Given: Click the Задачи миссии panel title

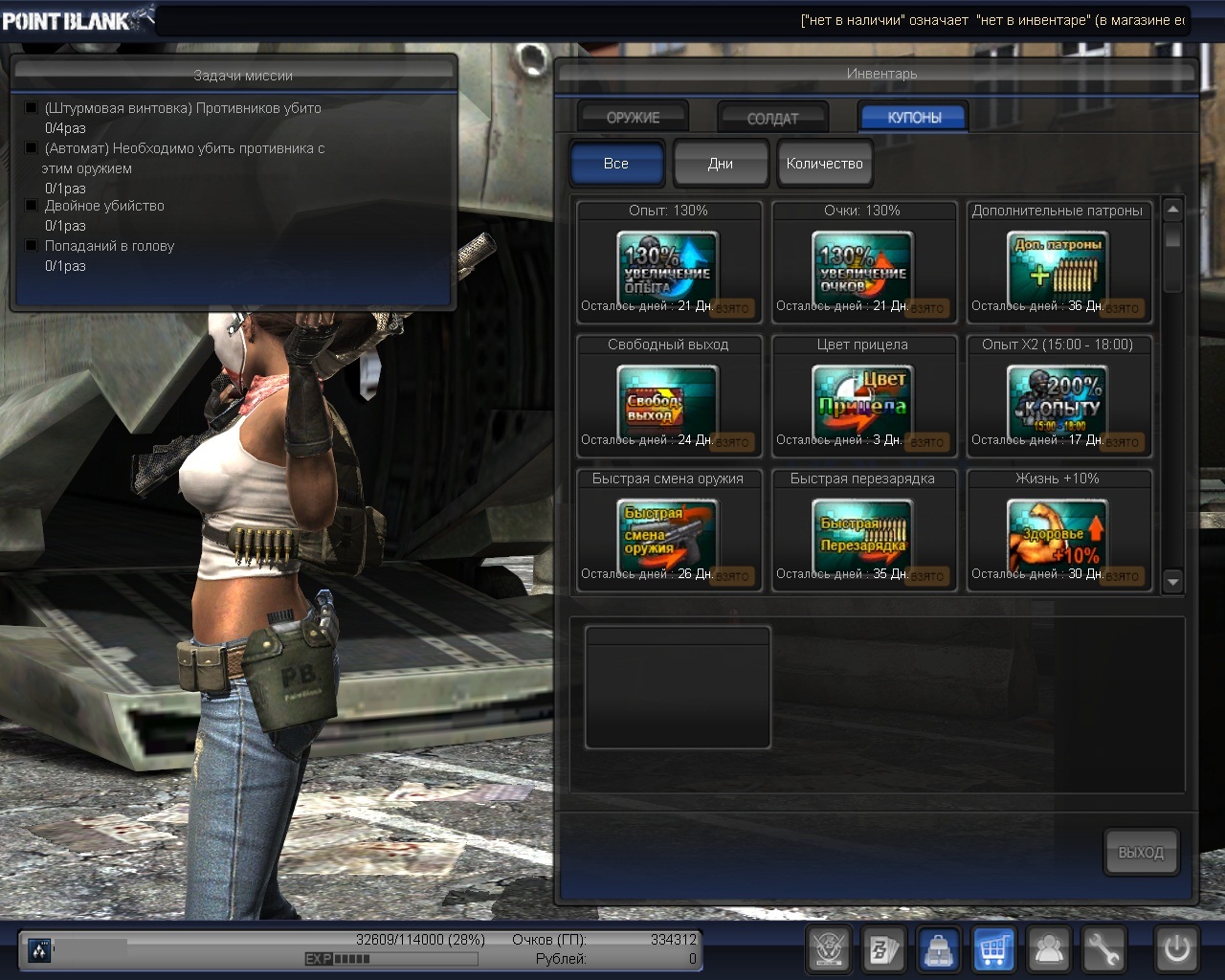Looking at the screenshot, I should 243,76.
